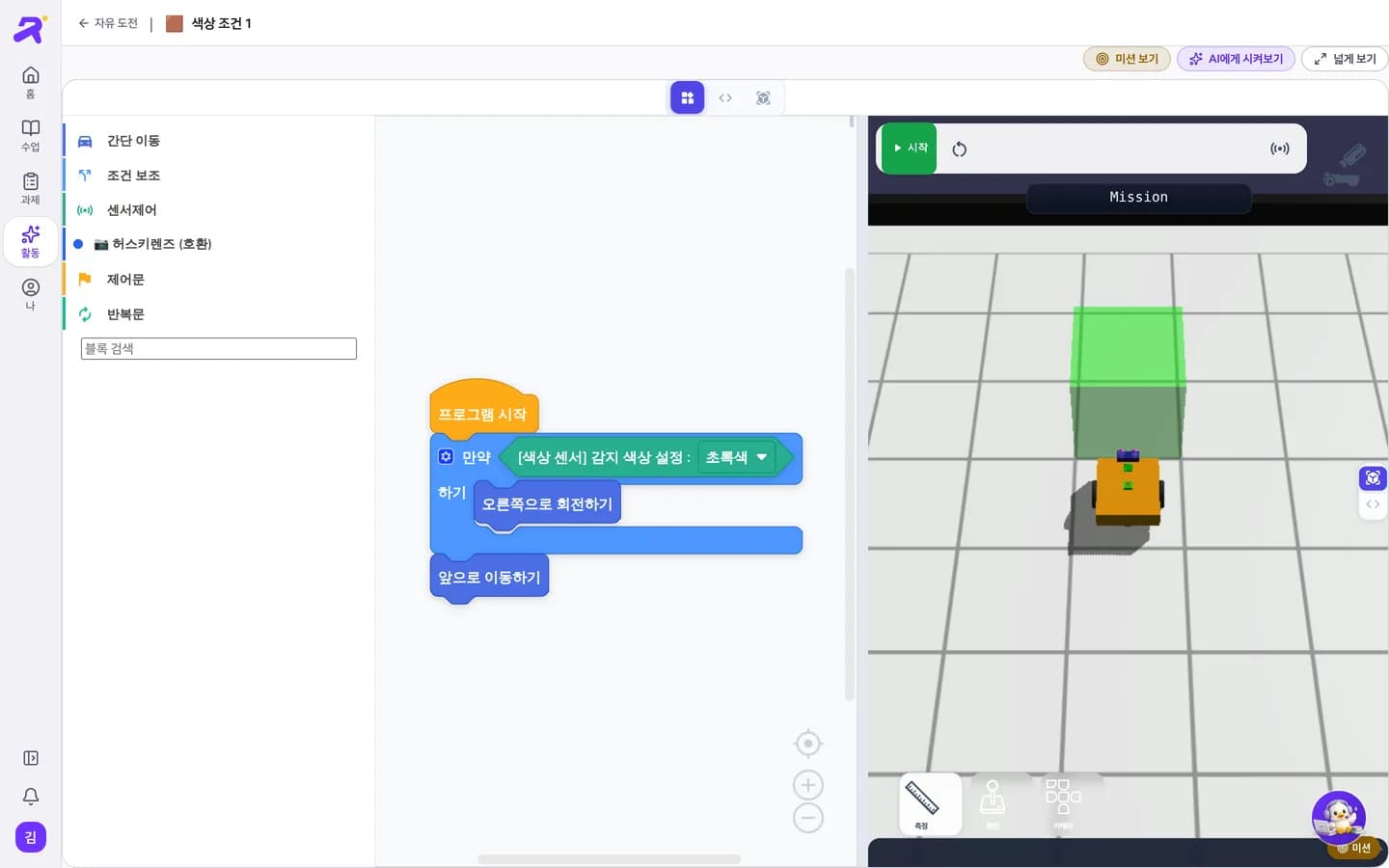The height and width of the screenshot is (868, 1389).
Task: Select the 측정 ruler tool
Action: (x=931, y=804)
